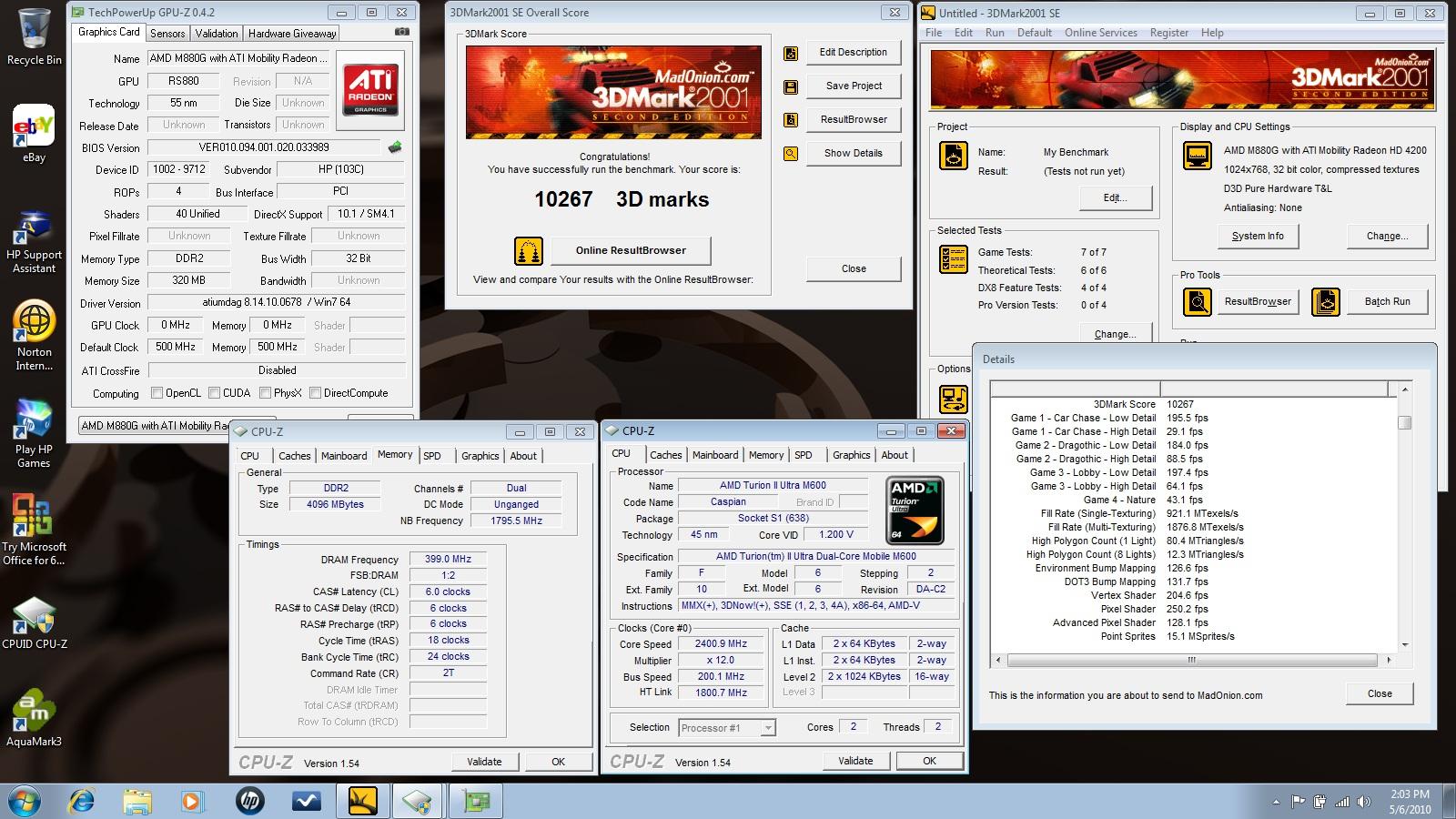Click the Save Project disk icon
This screenshot has height=819, width=1456.
[791, 86]
